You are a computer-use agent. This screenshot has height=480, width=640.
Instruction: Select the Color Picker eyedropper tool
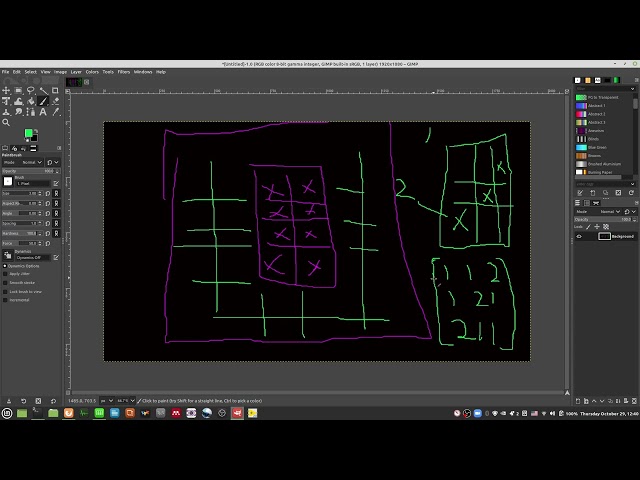[x=55, y=112]
